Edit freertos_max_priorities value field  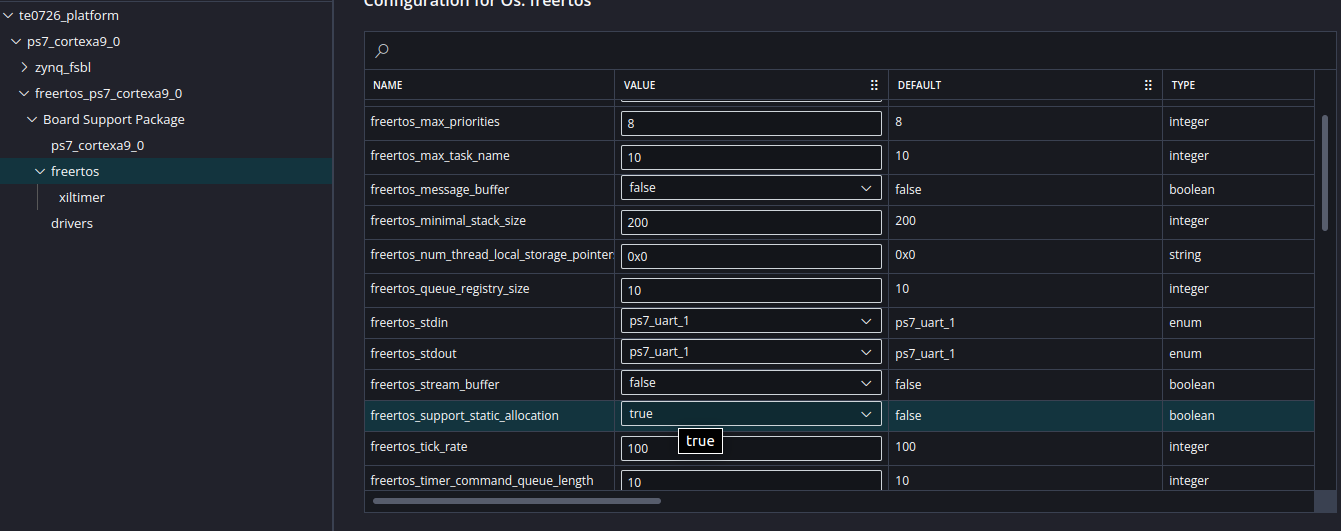(x=751, y=123)
